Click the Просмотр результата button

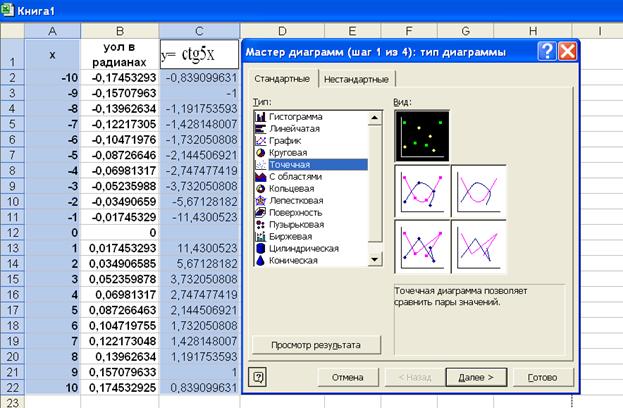316,345
